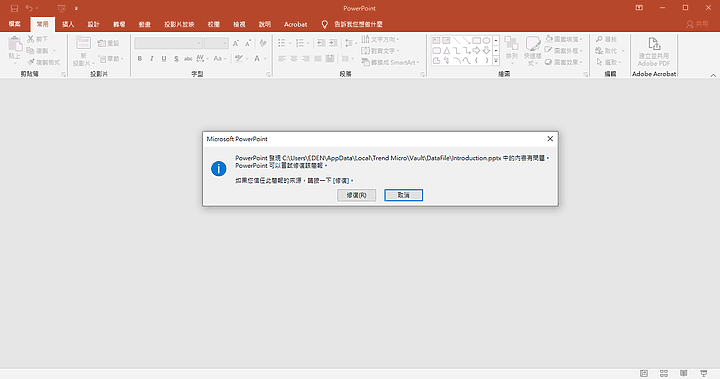Expand shapes gallery with More arrow
The height and width of the screenshot is (379, 720).
click(x=496, y=61)
